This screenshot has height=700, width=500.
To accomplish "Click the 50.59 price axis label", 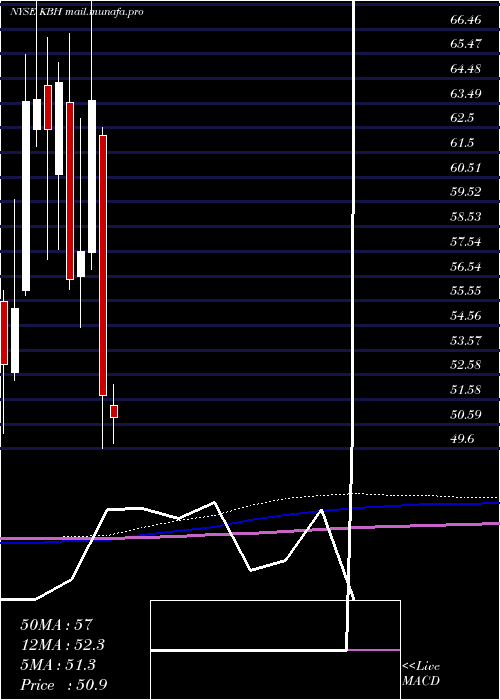I will point(466,415).
